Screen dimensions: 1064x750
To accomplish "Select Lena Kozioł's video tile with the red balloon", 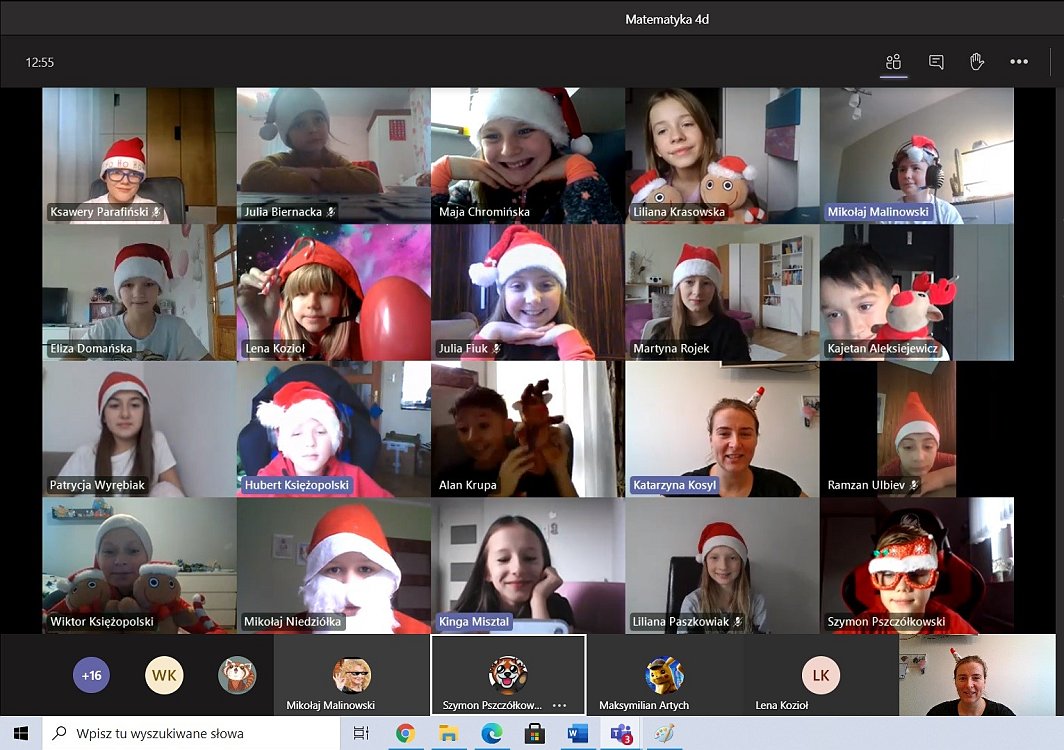I will 333,293.
